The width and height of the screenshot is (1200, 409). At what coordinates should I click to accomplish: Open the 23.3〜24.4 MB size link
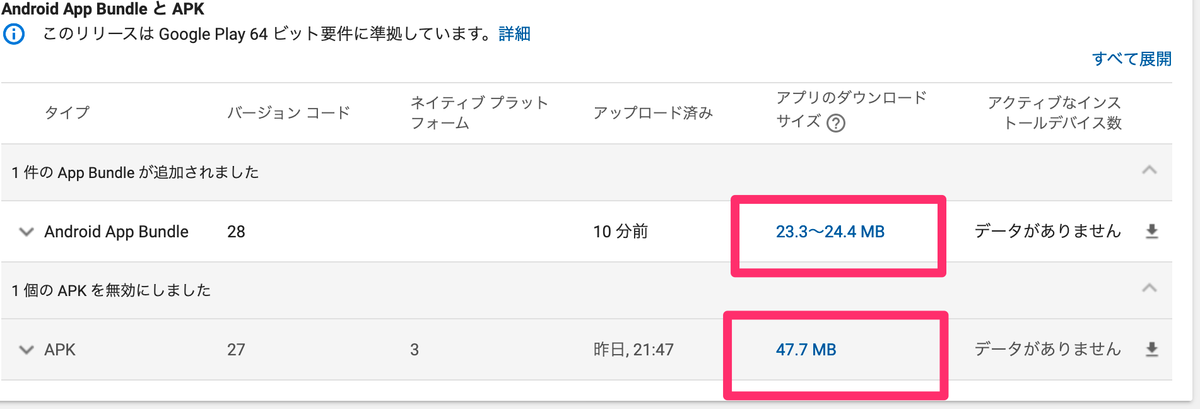(x=830, y=232)
